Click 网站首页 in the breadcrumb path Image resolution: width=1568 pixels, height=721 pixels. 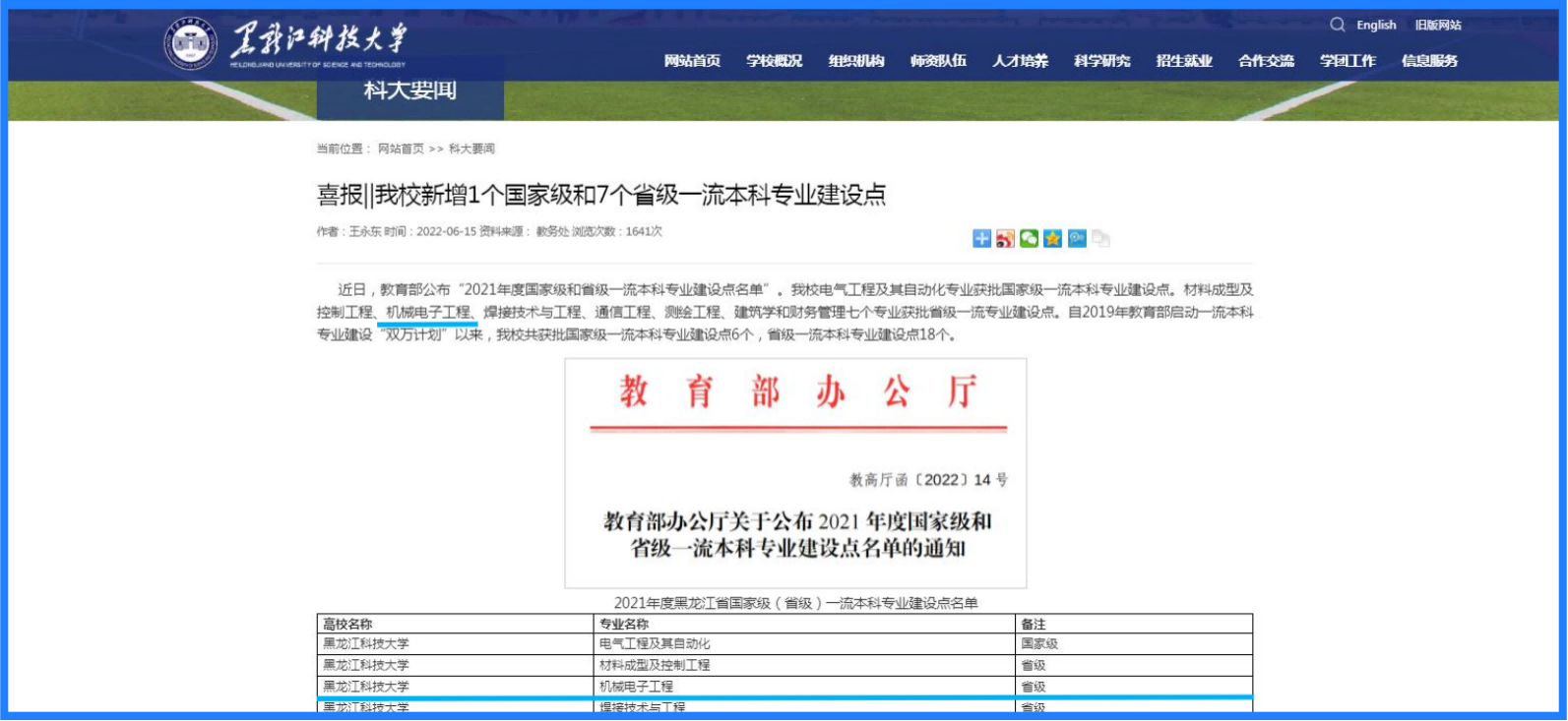[x=401, y=150]
